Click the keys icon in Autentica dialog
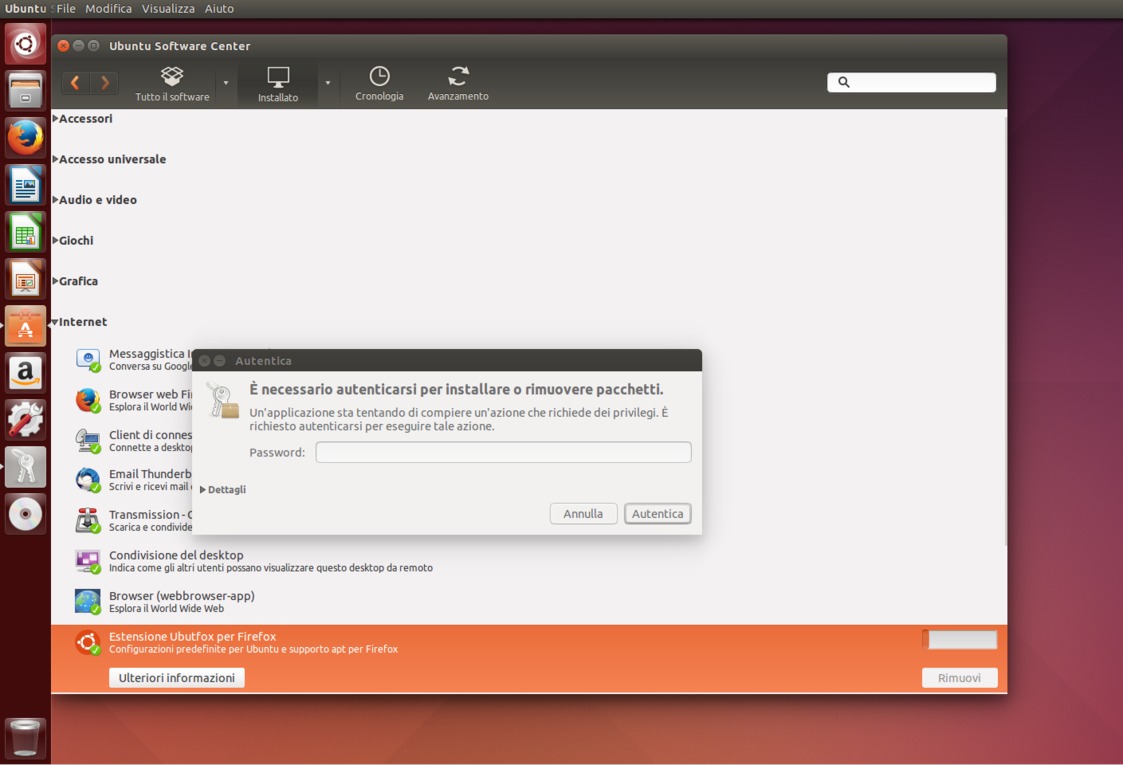 click(223, 400)
